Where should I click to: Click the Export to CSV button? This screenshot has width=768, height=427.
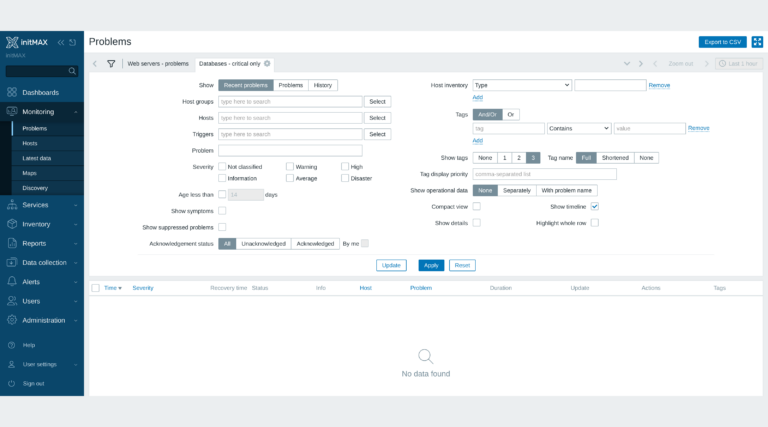[x=722, y=42]
